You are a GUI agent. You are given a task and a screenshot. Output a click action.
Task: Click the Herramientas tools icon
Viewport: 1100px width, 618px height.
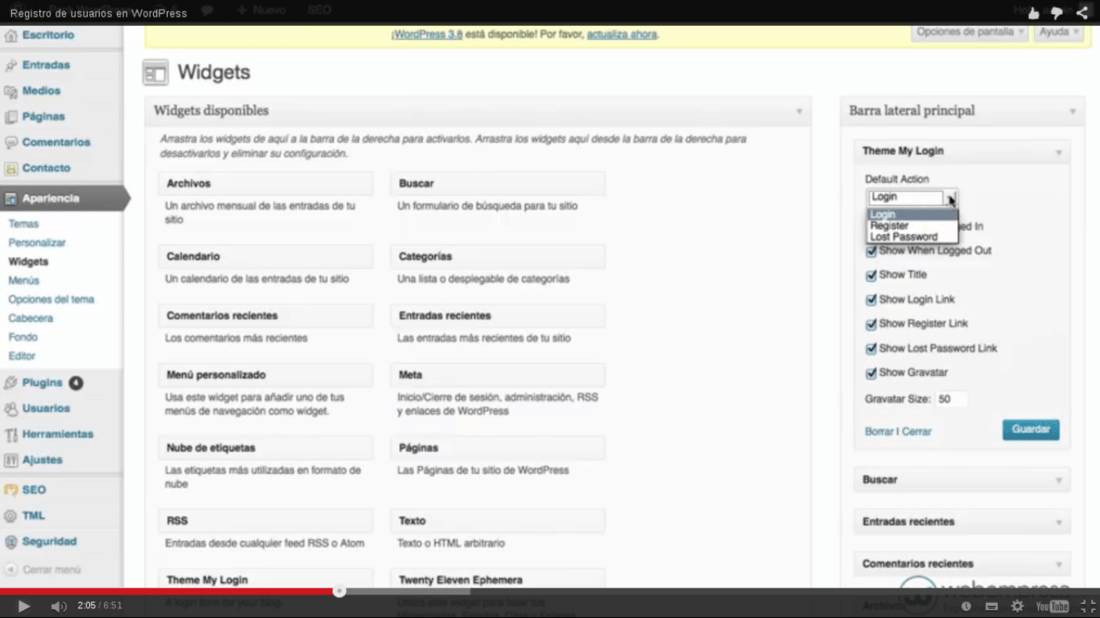[x=11, y=435]
